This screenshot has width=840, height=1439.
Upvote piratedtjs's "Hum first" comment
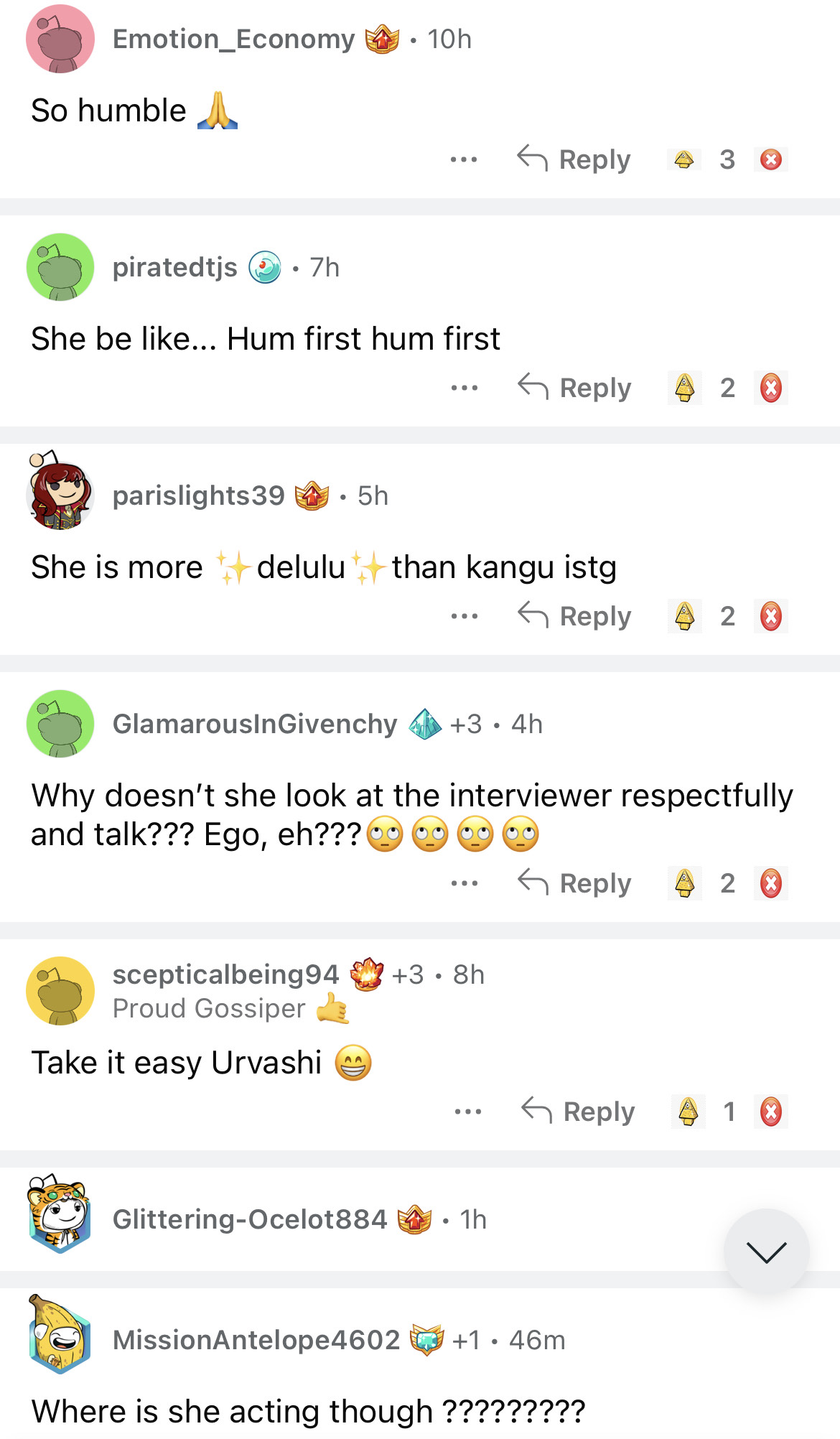pos(685,388)
